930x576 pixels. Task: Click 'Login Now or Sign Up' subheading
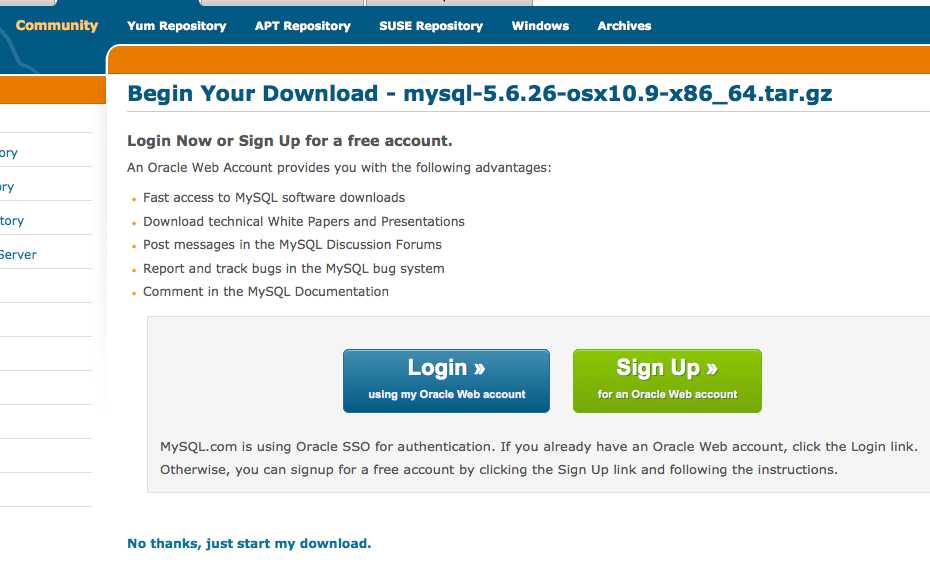(289, 141)
